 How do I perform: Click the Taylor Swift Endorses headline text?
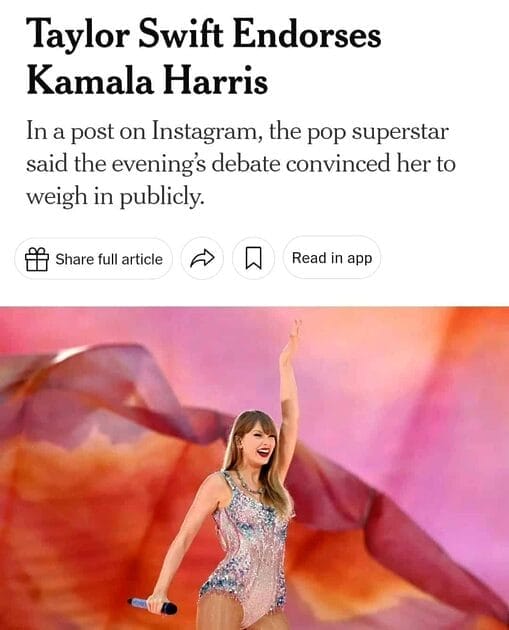[204, 35]
